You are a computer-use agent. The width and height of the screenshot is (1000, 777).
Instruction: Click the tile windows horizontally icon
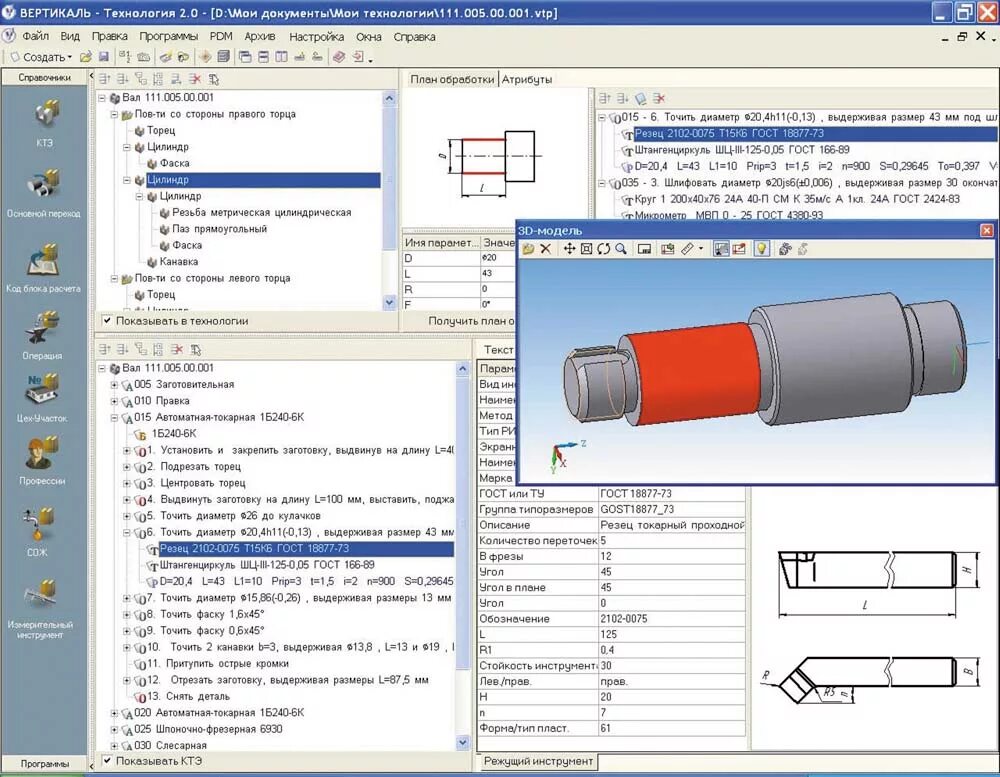263,57
